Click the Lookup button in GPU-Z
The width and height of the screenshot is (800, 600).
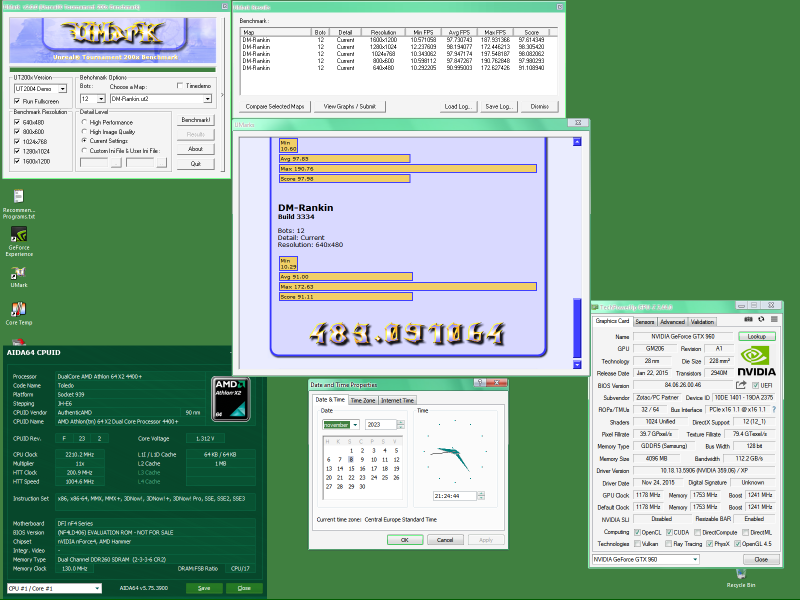pyautogui.click(x=757, y=336)
